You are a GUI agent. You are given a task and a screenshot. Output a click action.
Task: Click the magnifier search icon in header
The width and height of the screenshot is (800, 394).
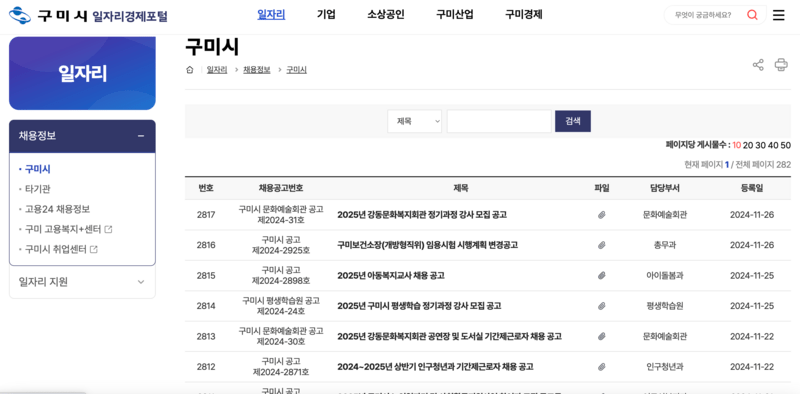click(x=752, y=15)
